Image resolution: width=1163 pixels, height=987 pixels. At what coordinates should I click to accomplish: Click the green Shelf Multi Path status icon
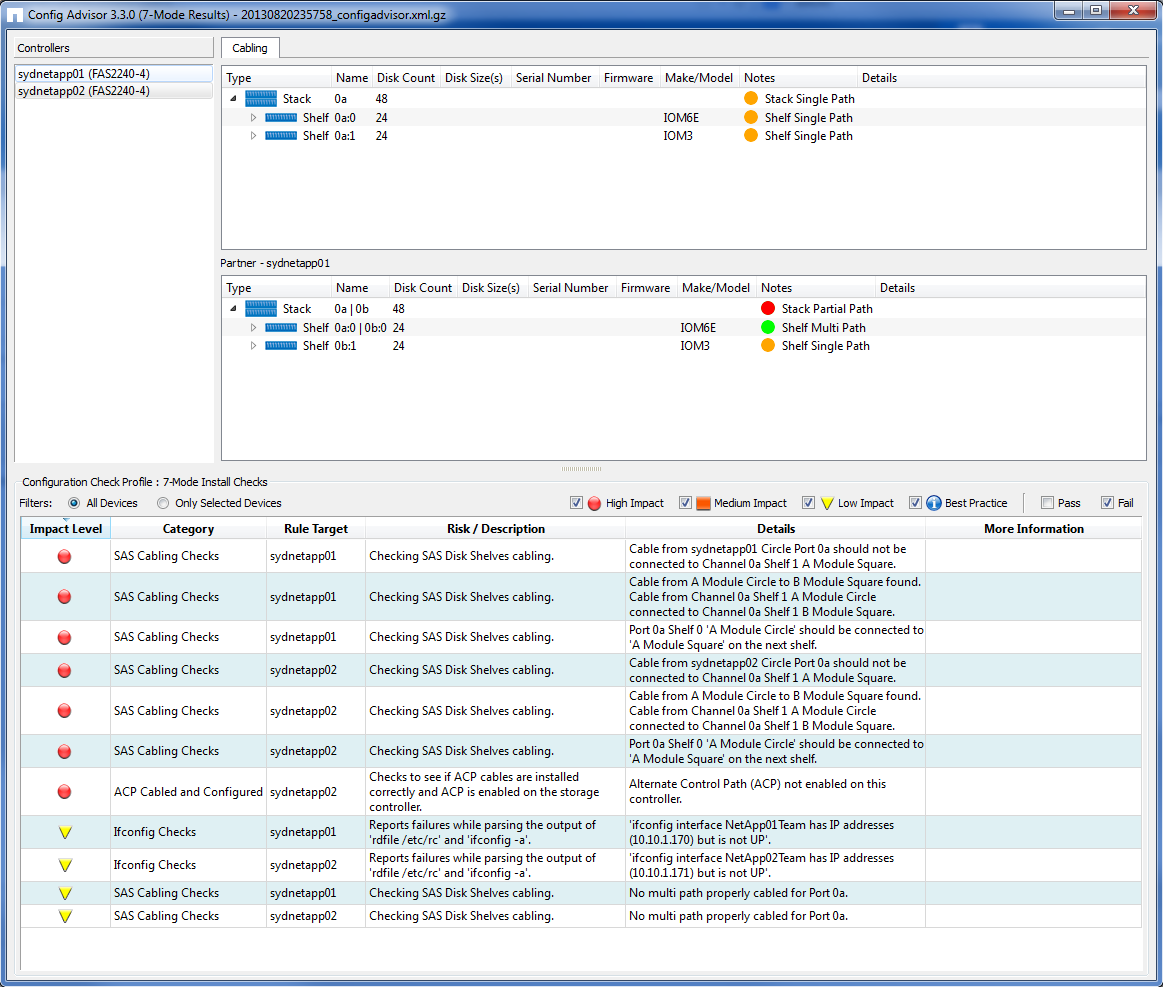pyautogui.click(x=768, y=327)
